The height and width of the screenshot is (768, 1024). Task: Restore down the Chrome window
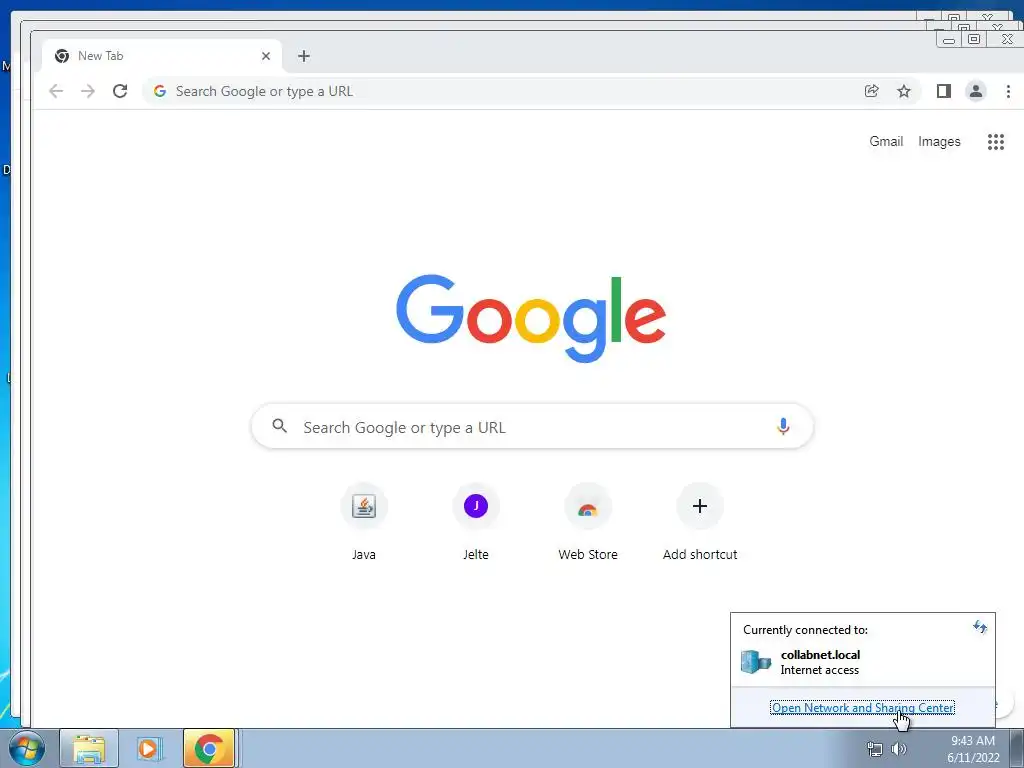point(974,39)
